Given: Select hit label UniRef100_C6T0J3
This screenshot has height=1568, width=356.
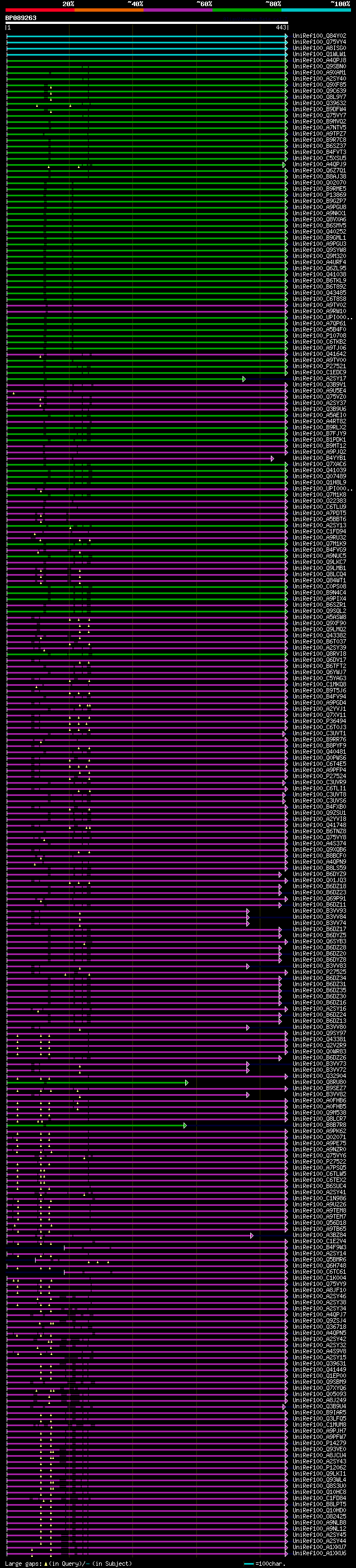Looking at the screenshot, I should (319, 727).
